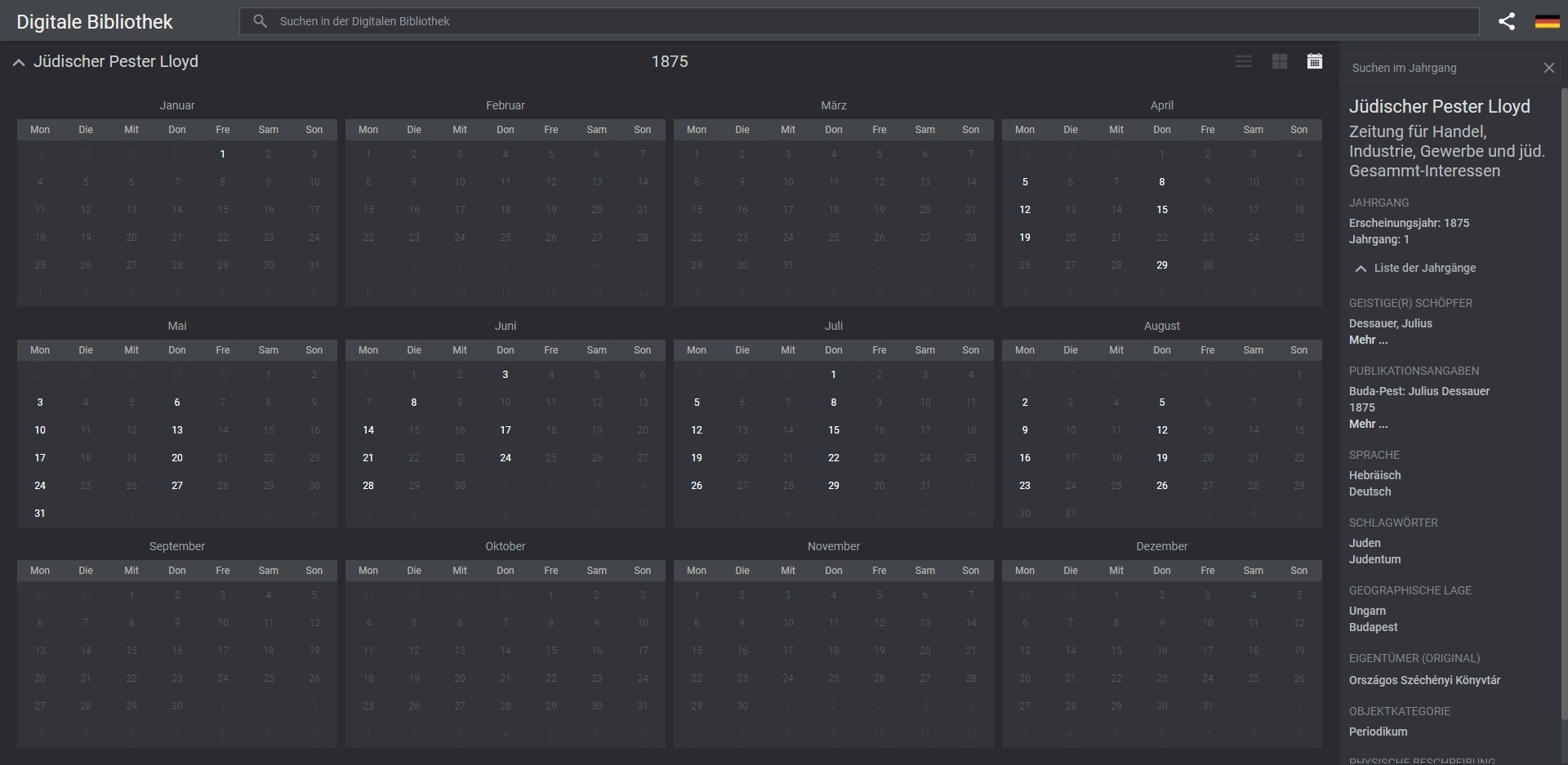
Task: Show more under Geistige(r) Schöpfer
Action: (x=1368, y=340)
